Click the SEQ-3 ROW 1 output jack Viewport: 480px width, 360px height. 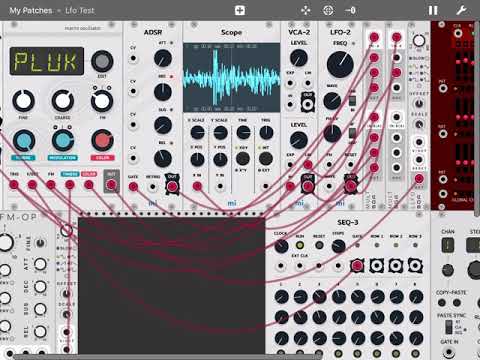point(376,266)
